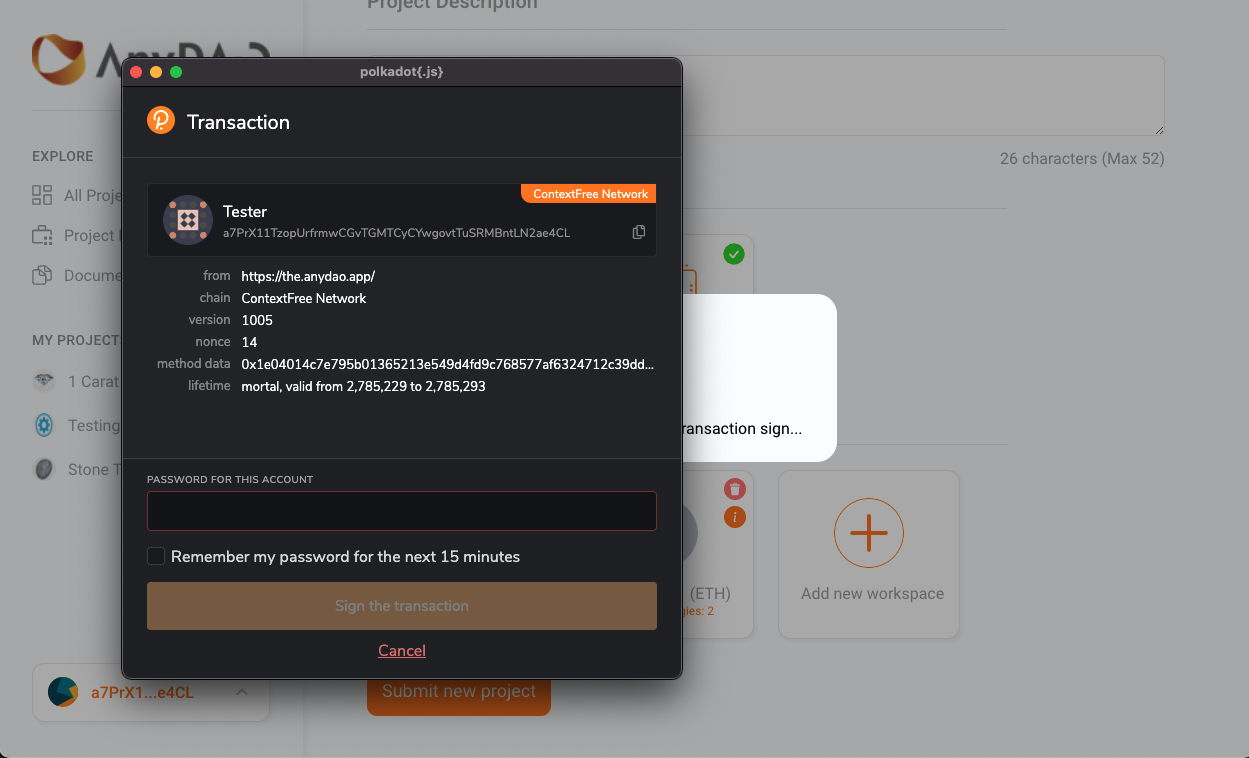
Task: Open the 1 Carat project
Action: (x=77, y=381)
